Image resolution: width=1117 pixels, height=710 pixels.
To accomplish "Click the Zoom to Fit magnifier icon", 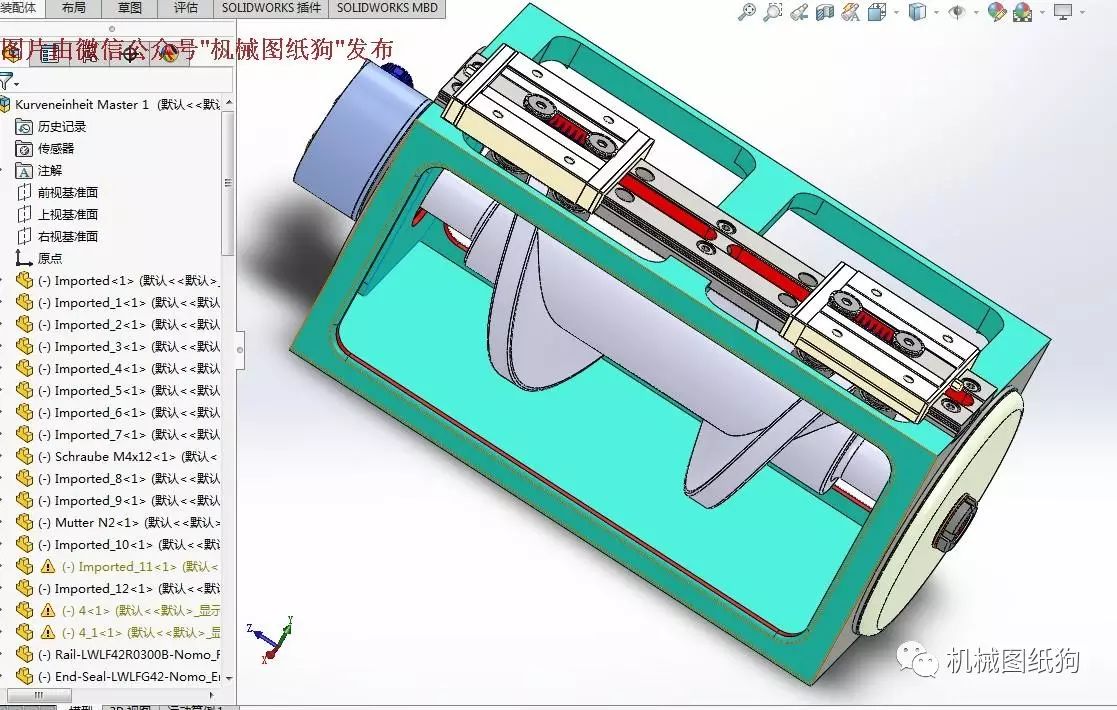I will [x=747, y=12].
